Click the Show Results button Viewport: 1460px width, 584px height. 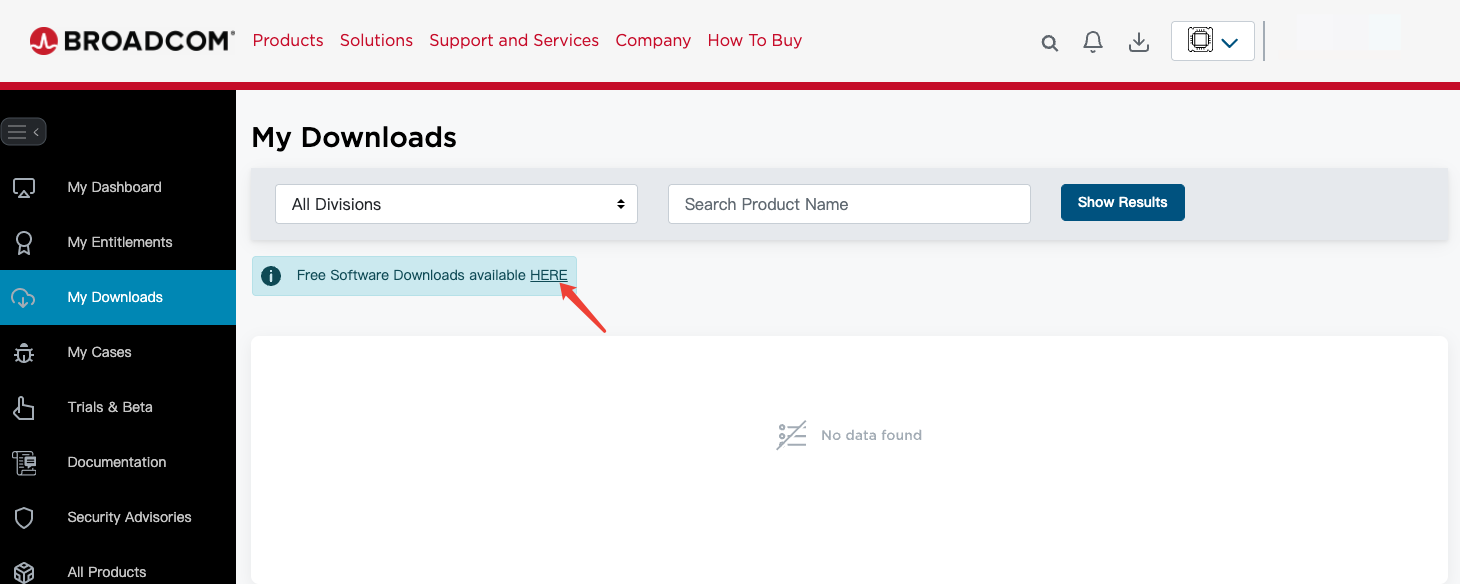(x=1123, y=202)
